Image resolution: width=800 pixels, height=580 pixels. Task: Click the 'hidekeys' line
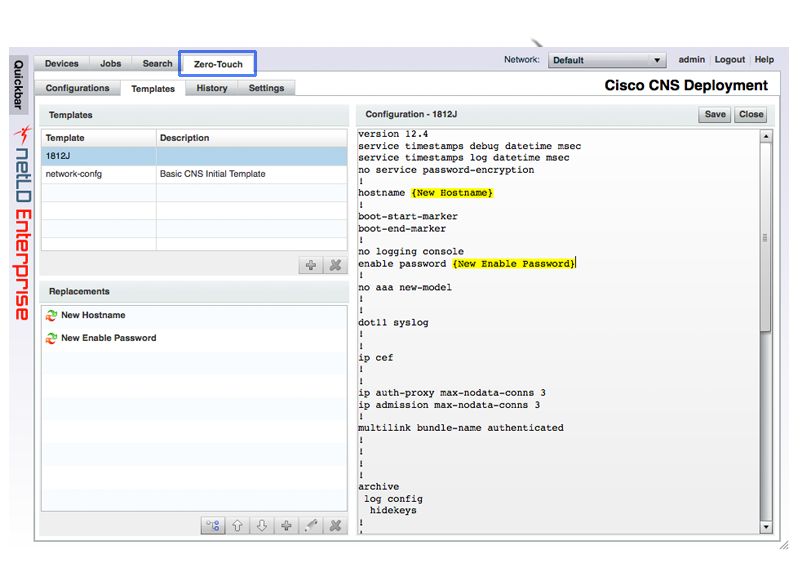coord(393,510)
